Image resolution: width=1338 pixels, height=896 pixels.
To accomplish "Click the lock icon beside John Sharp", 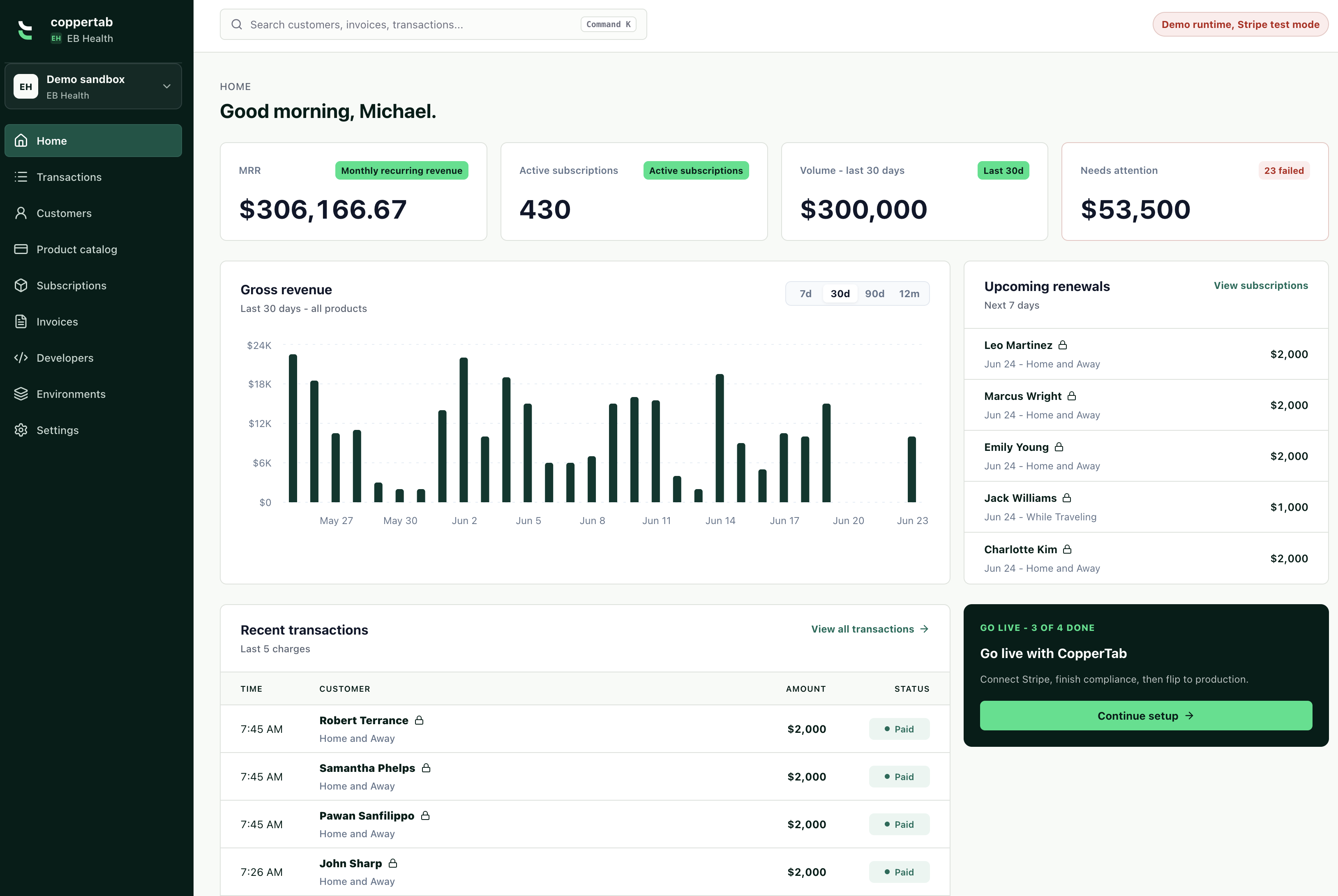I will coord(393,863).
